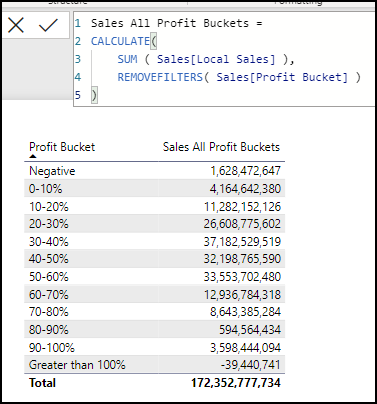Viewport: 377px width, 404px height.
Task: Select the 20-30% row label
Action: point(49,224)
